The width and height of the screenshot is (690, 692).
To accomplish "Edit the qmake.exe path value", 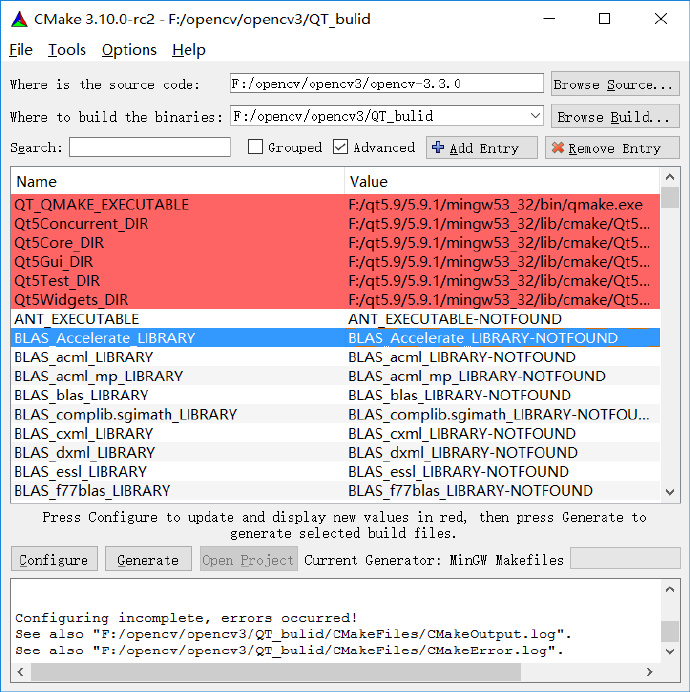I will pos(502,204).
